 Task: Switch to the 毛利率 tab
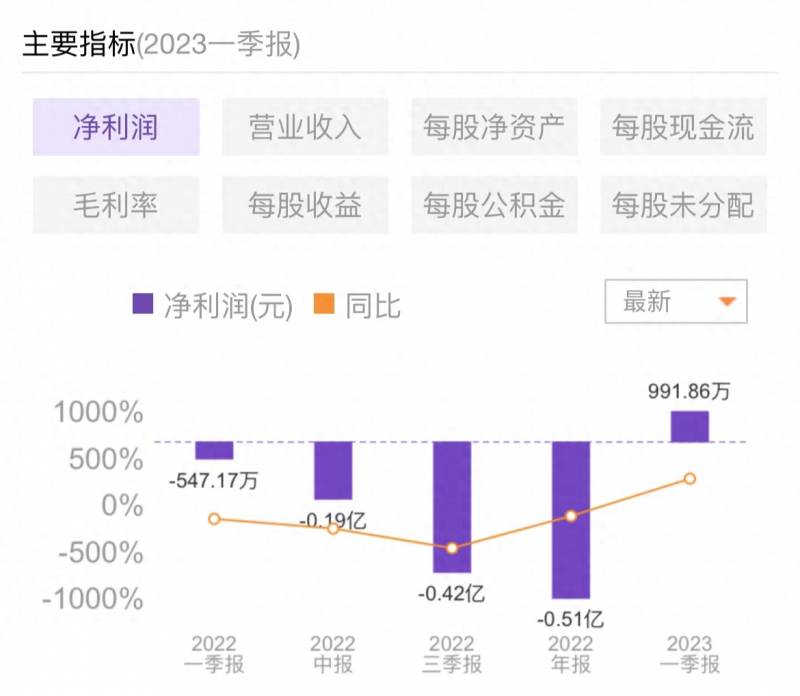(116, 205)
